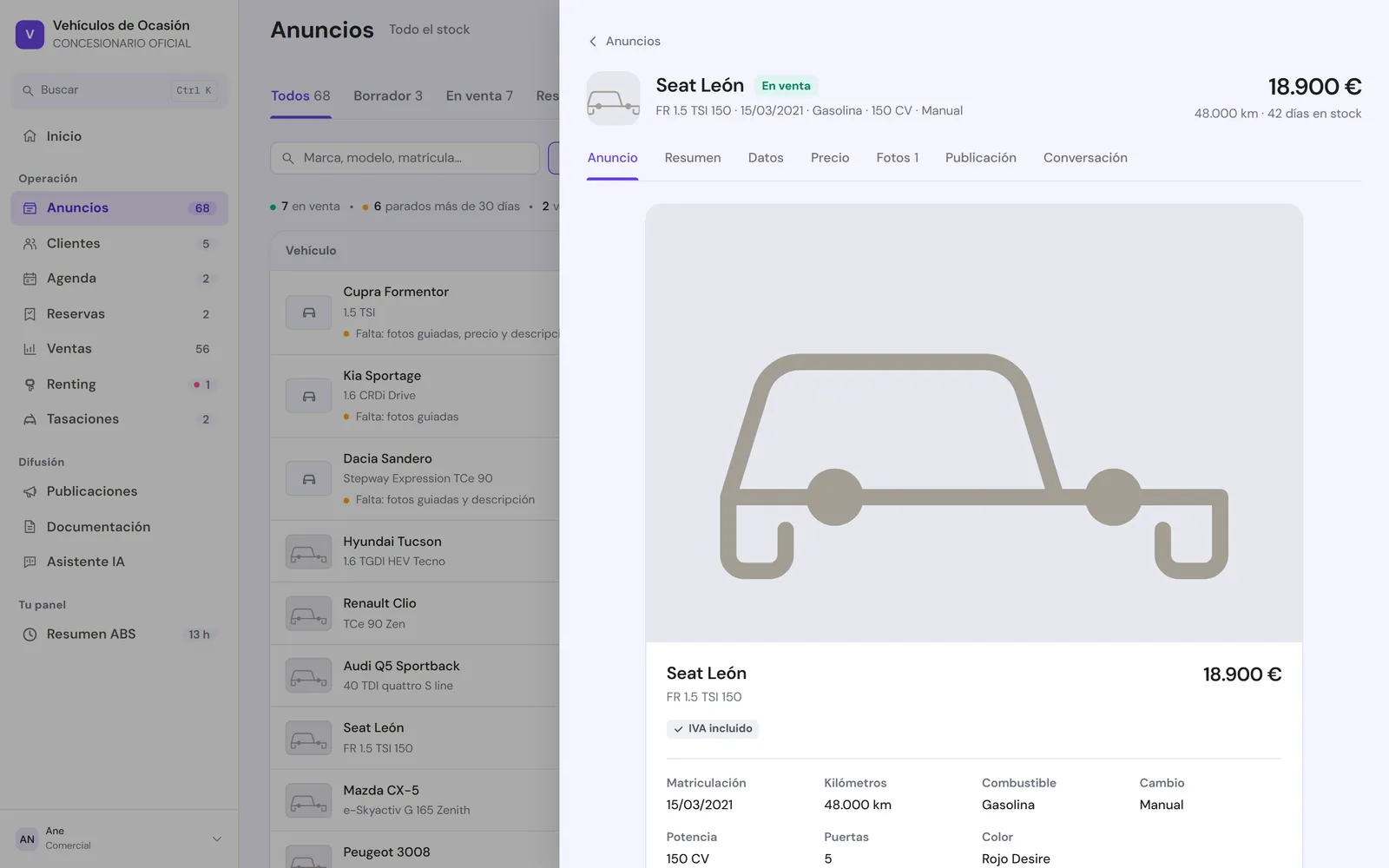
Task: Click the Agenda calendar icon
Action: (x=30, y=279)
